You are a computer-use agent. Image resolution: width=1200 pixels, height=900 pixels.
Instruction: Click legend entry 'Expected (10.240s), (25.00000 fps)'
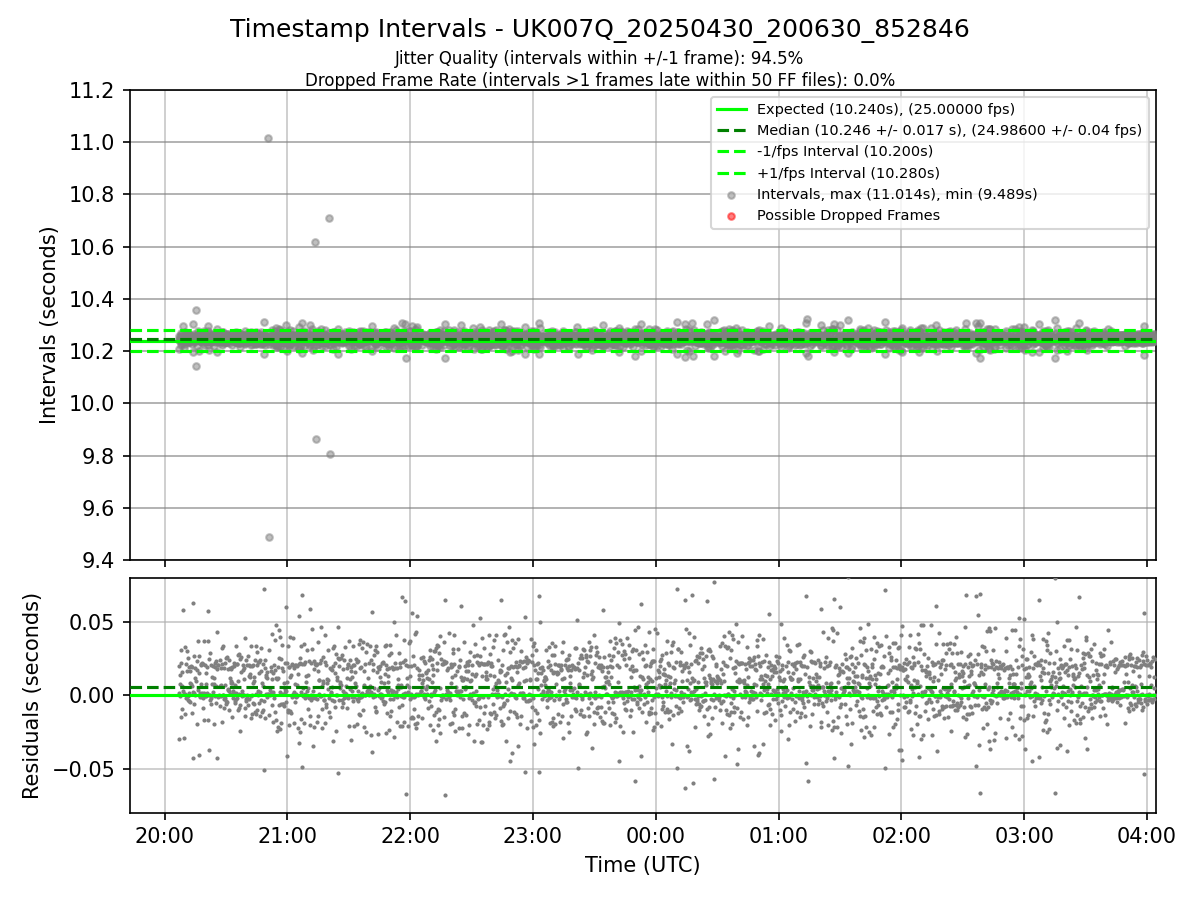(x=885, y=109)
